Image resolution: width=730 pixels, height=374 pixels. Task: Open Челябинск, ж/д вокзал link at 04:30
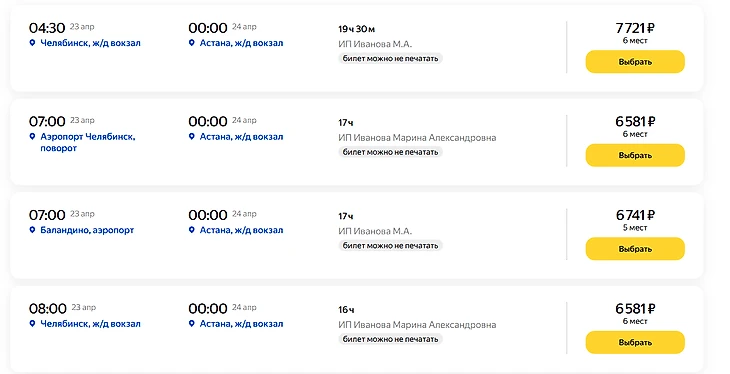point(90,43)
